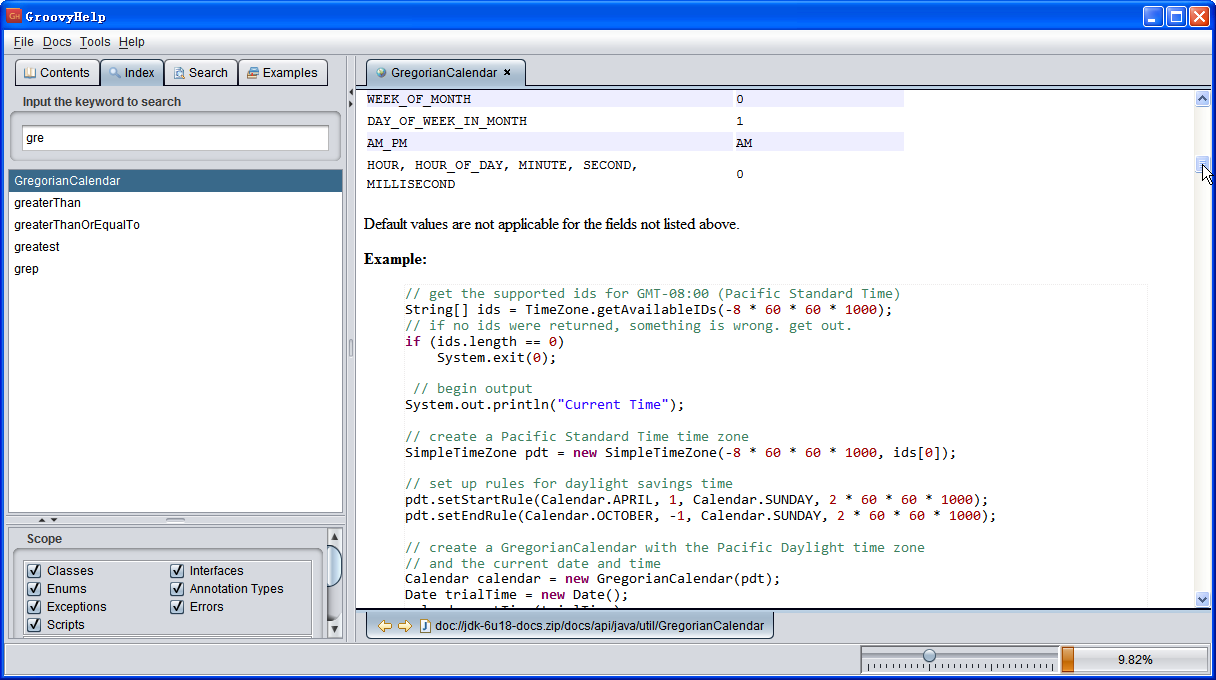Uncheck the Enums scope checkbox
The width and height of the screenshot is (1216, 680).
pos(34,589)
